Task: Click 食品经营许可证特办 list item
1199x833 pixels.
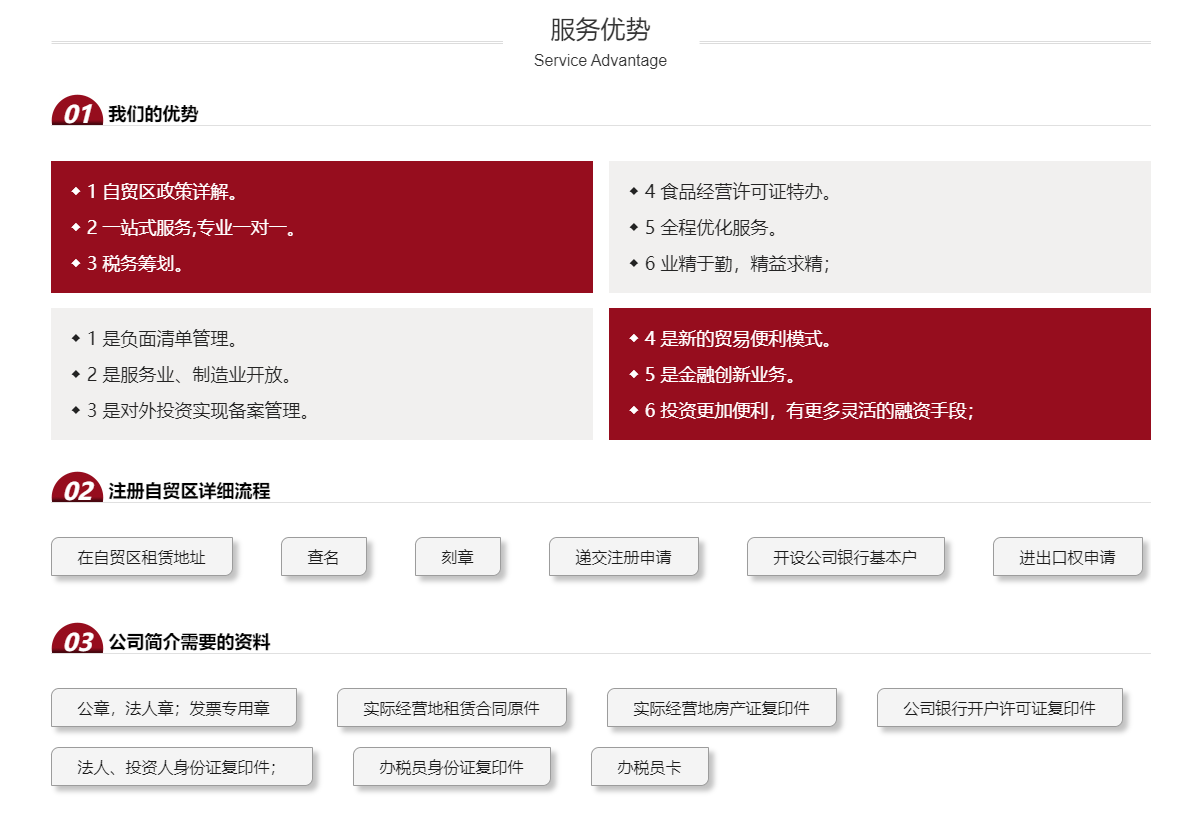Action: pos(738,192)
